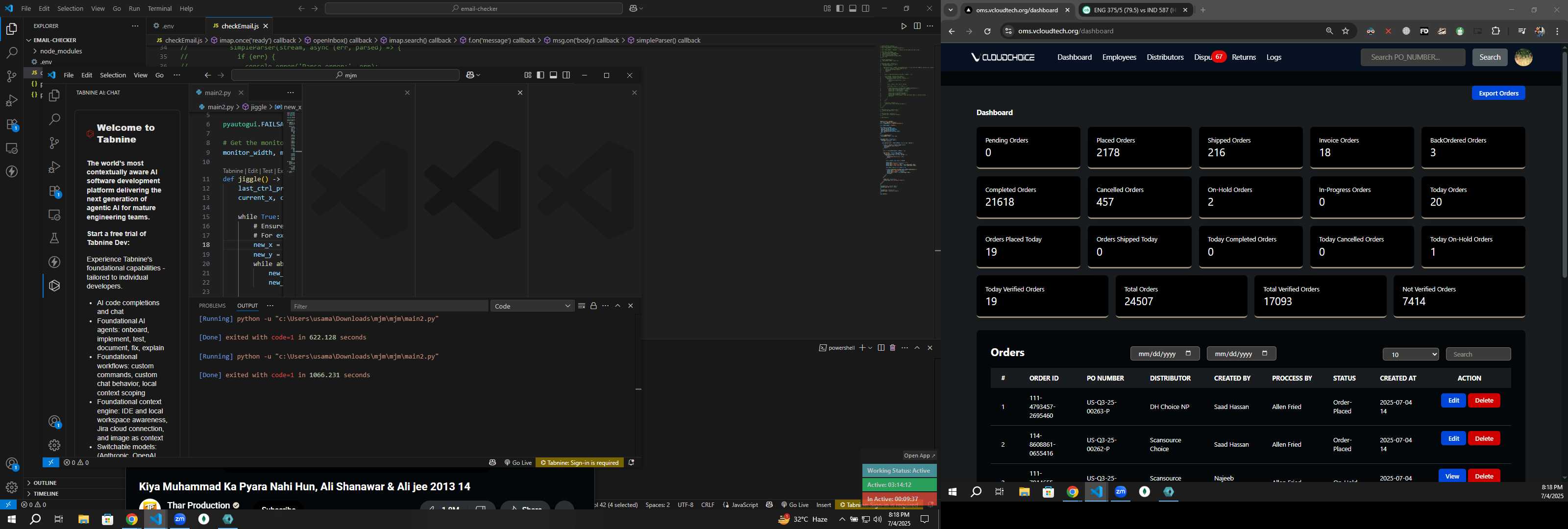Screen dimensions: 1568x529
Task: Toggle Primary Side Bar in mjm window
Action: 540,75
